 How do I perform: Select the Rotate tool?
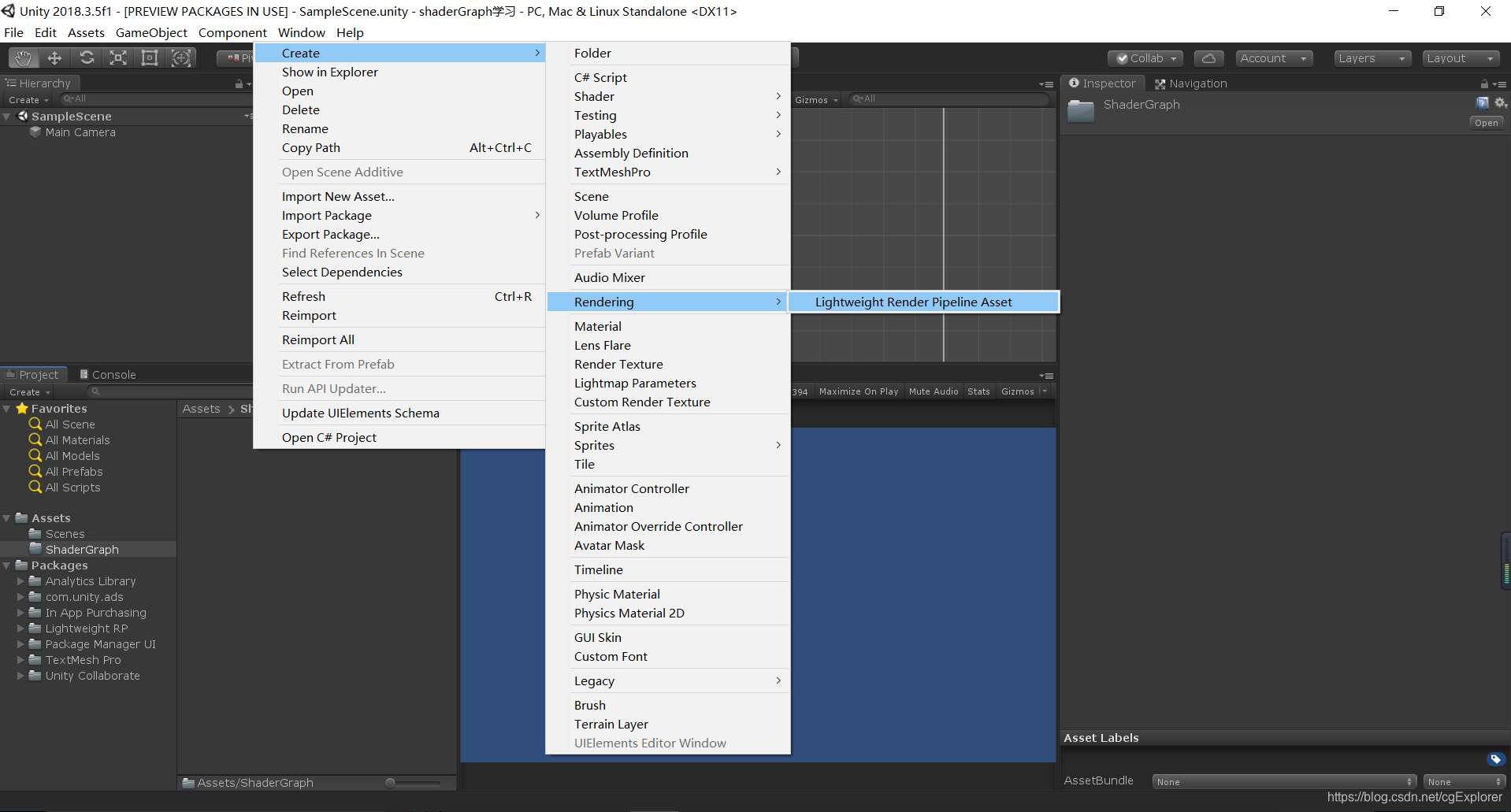[x=87, y=58]
